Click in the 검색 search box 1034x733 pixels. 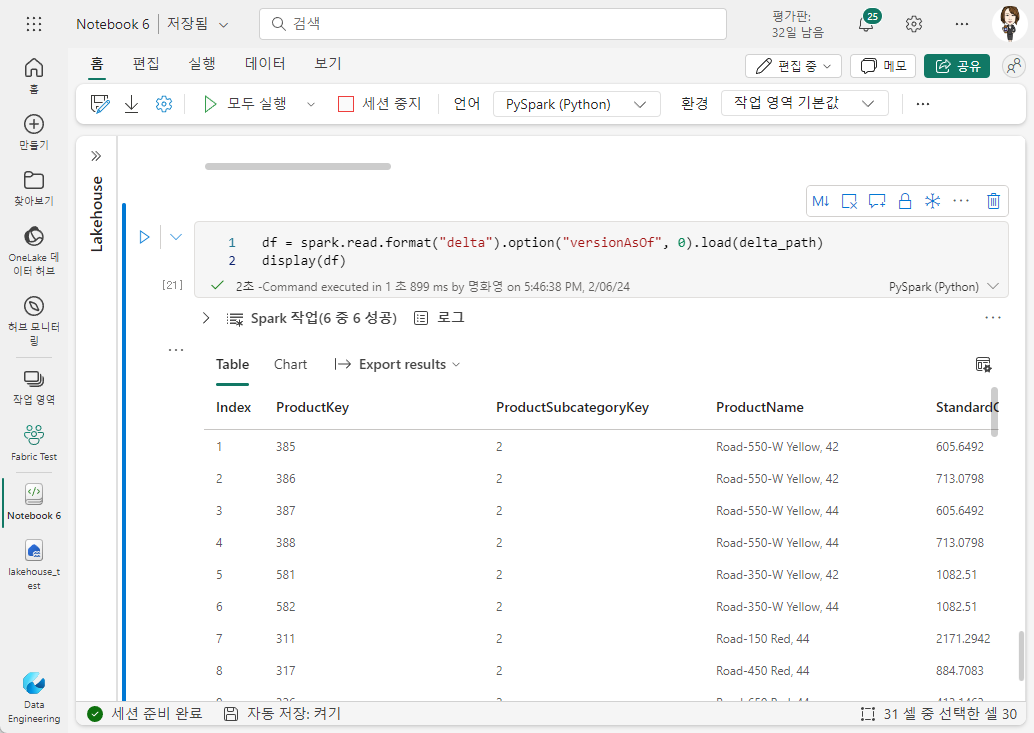493,24
